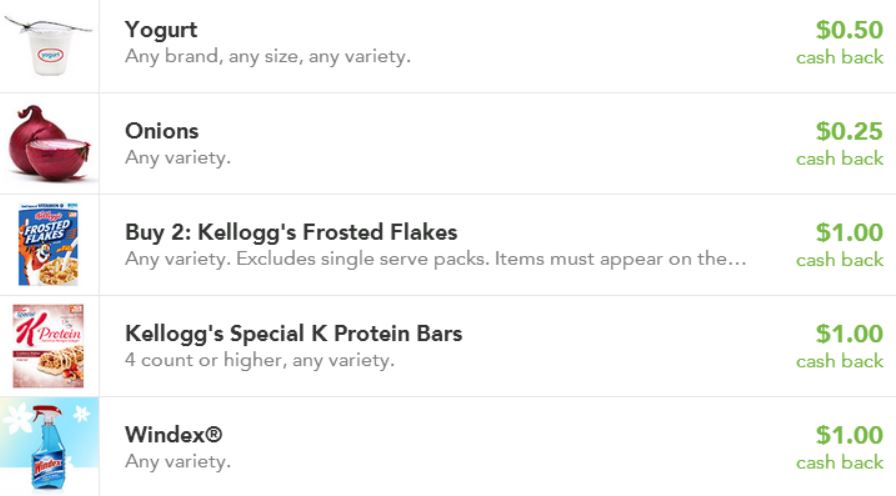Select the $0.25 cash back for Onions

pos(849,131)
